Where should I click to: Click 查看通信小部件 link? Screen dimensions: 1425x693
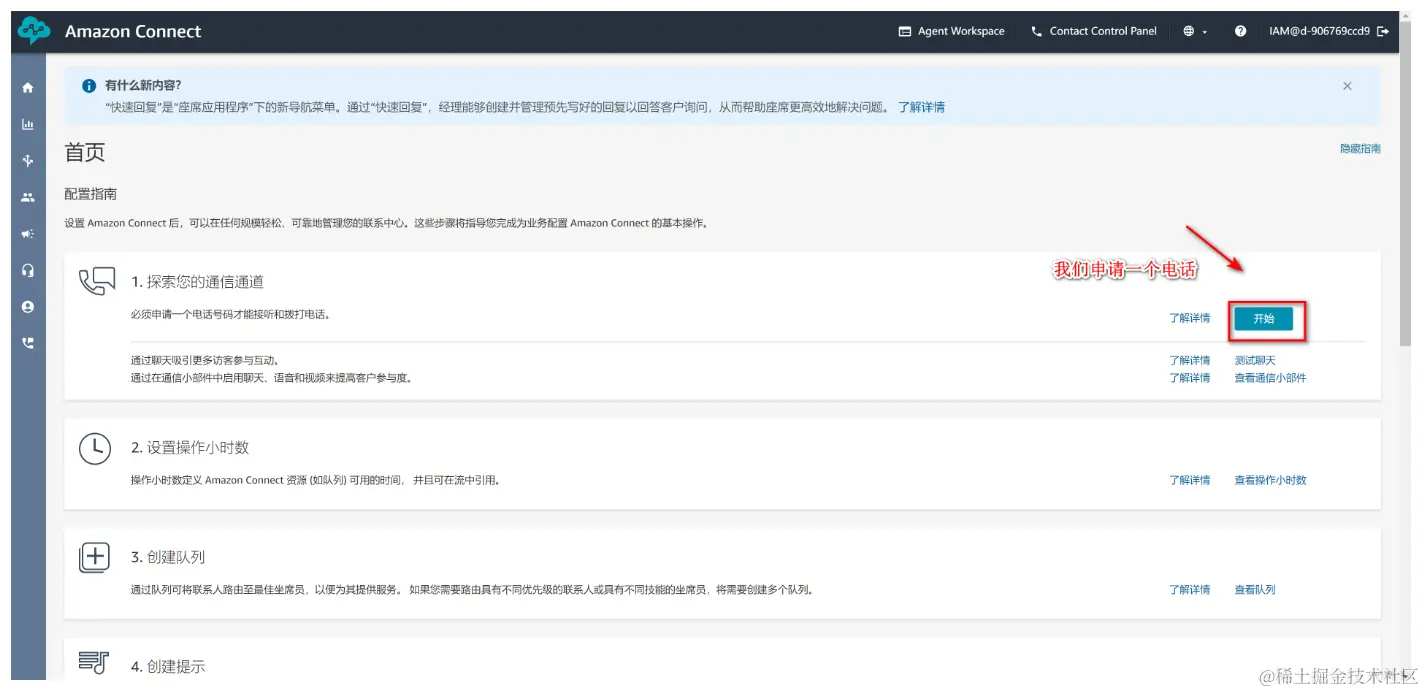(x=1270, y=378)
